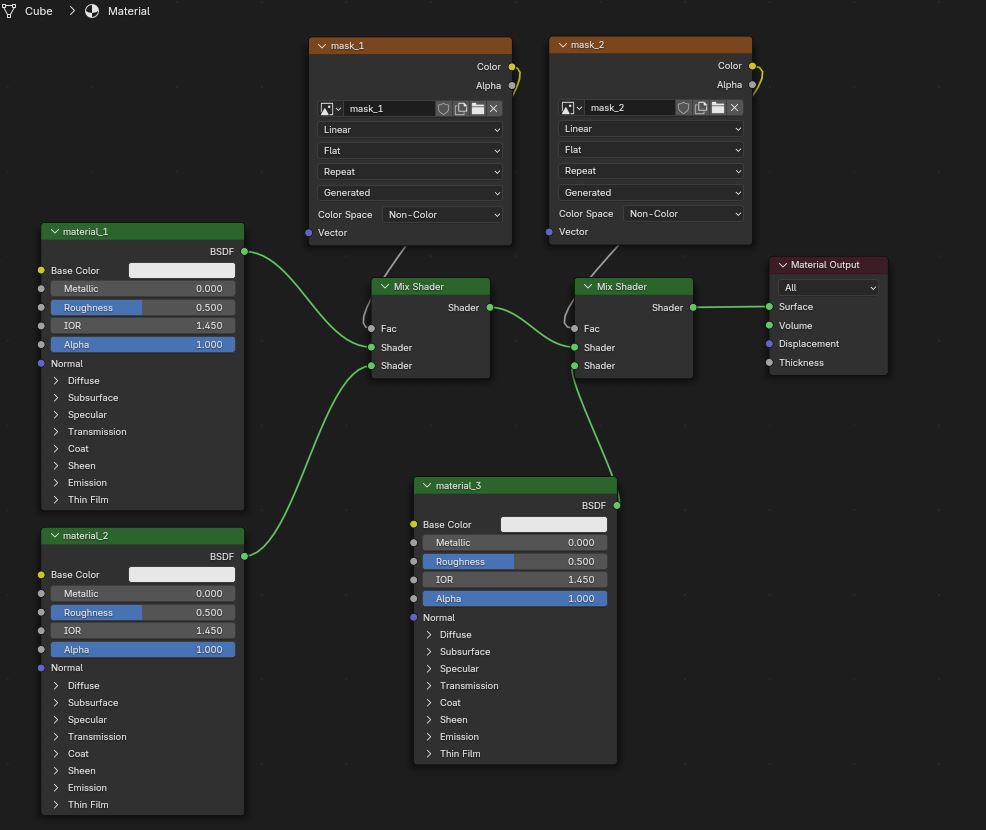Image resolution: width=986 pixels, height=830 pixels.
Task: Collapse the mask_2 node with its header chevron
Action: coord(563,45)
